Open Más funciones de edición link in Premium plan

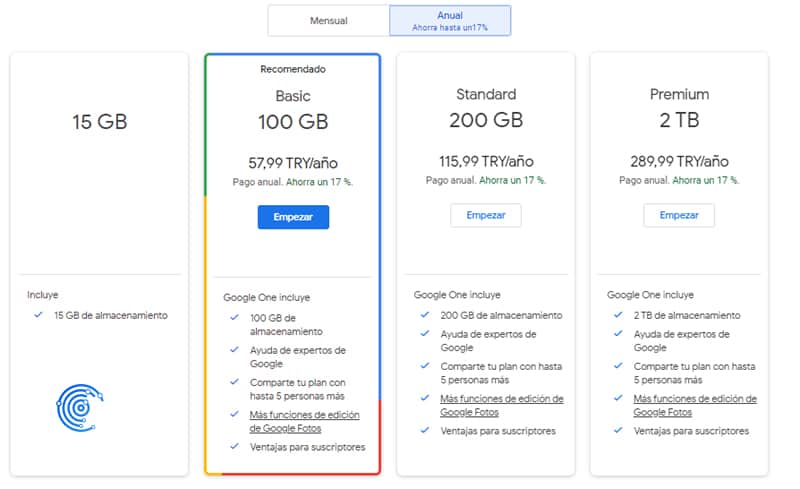(x=695, y=405)
